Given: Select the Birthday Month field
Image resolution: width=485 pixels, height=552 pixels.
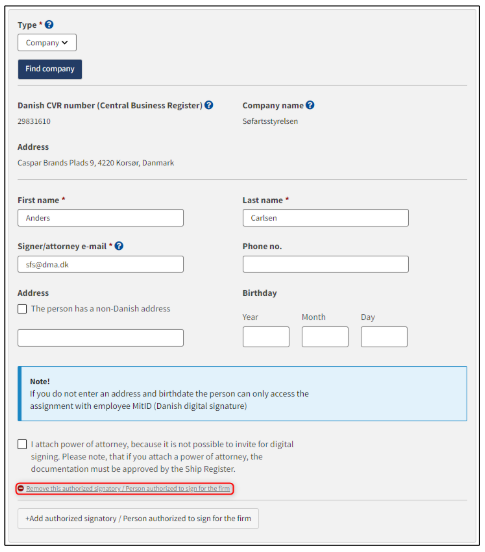Looking at the screenshot, I should [325, 337].
